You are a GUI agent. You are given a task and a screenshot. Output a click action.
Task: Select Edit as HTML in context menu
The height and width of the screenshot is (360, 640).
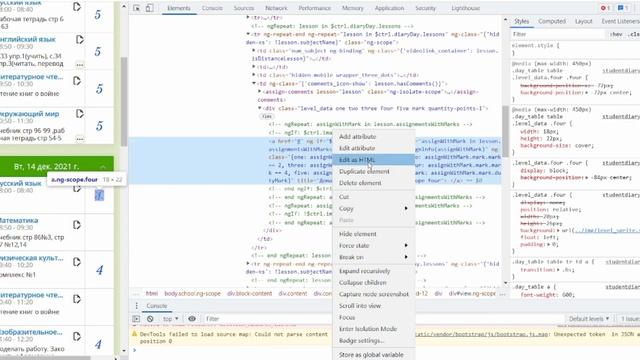pyautogui.click(x=373, y=160)
